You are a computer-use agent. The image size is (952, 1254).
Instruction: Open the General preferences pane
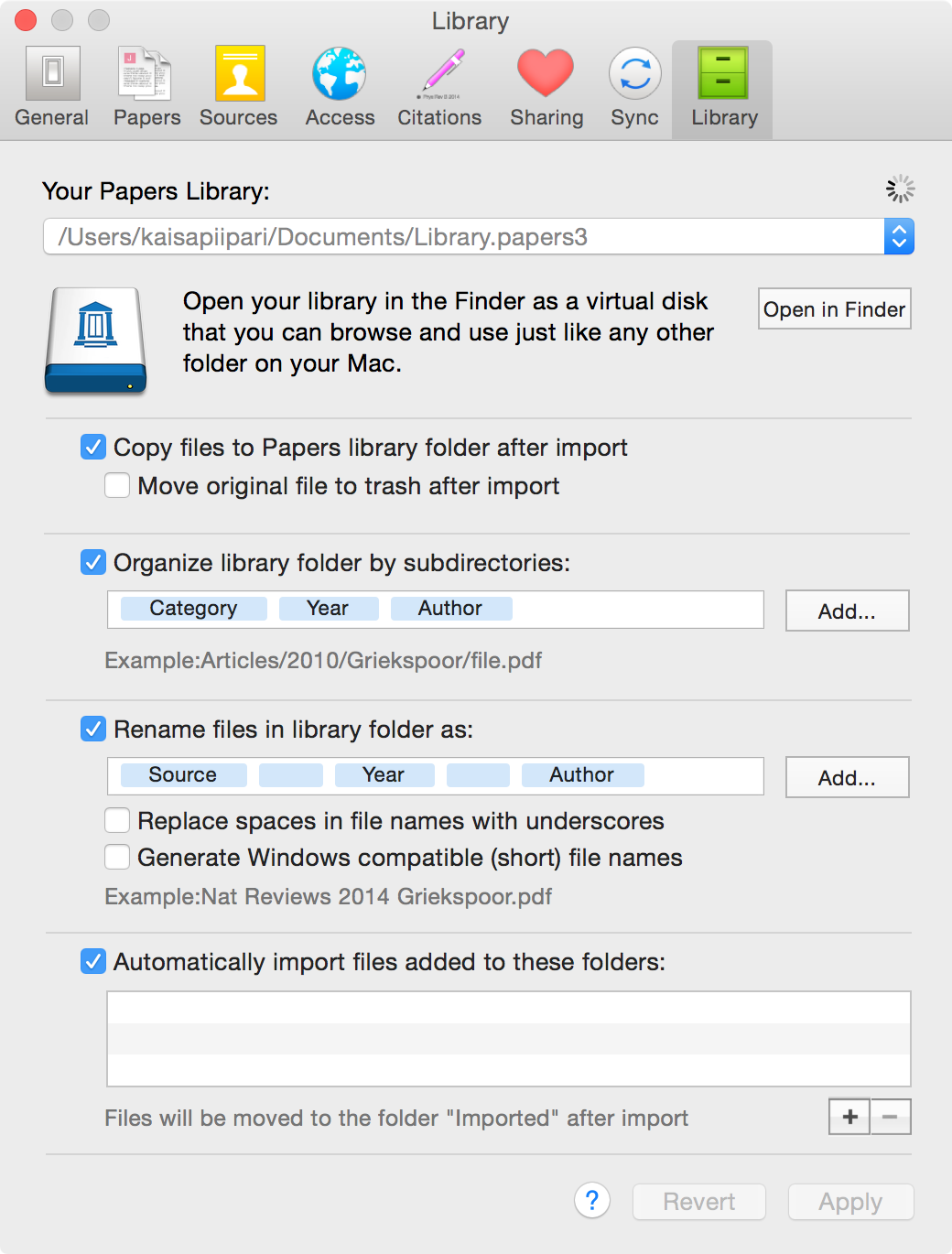click(52, 88)
